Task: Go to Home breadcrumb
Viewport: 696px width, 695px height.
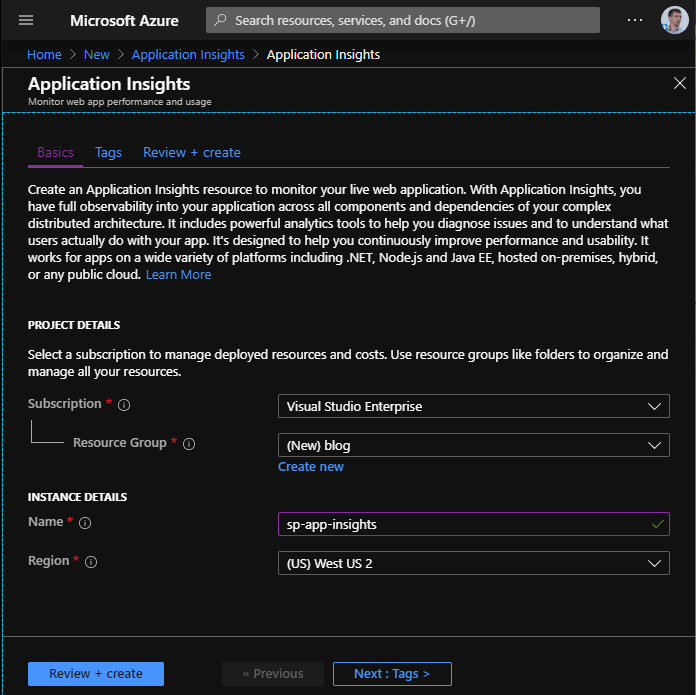Action: coord(44,55)
